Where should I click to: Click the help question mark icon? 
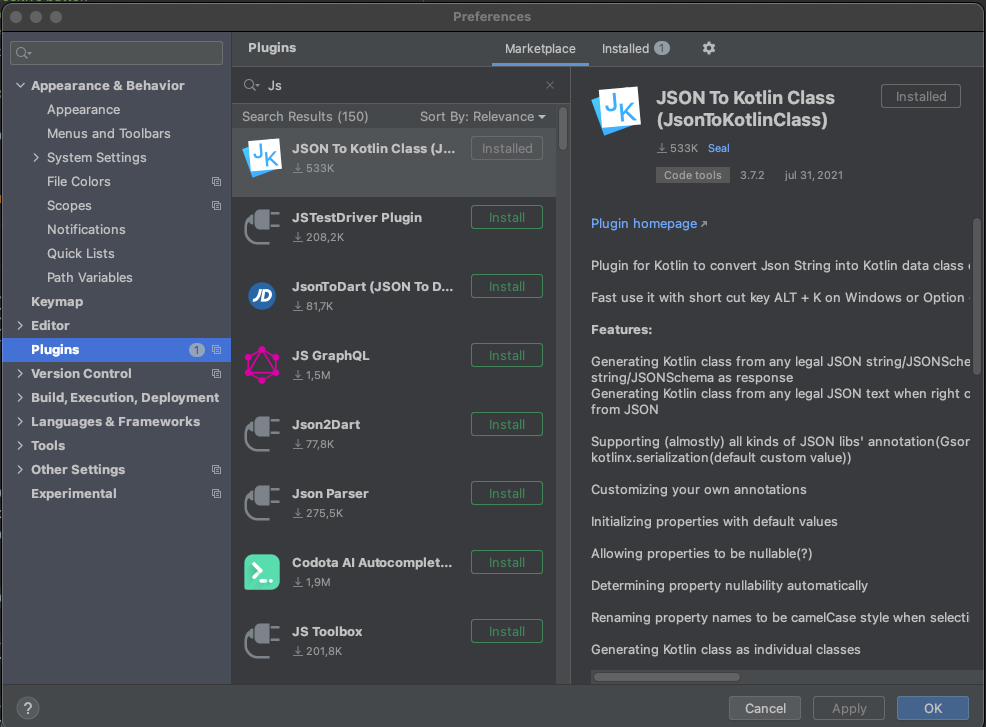point(27,708)
